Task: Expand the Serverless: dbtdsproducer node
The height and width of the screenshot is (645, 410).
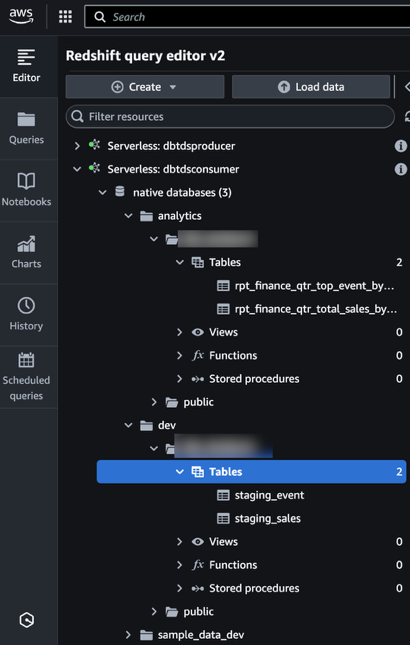Action: pos(77,146)
